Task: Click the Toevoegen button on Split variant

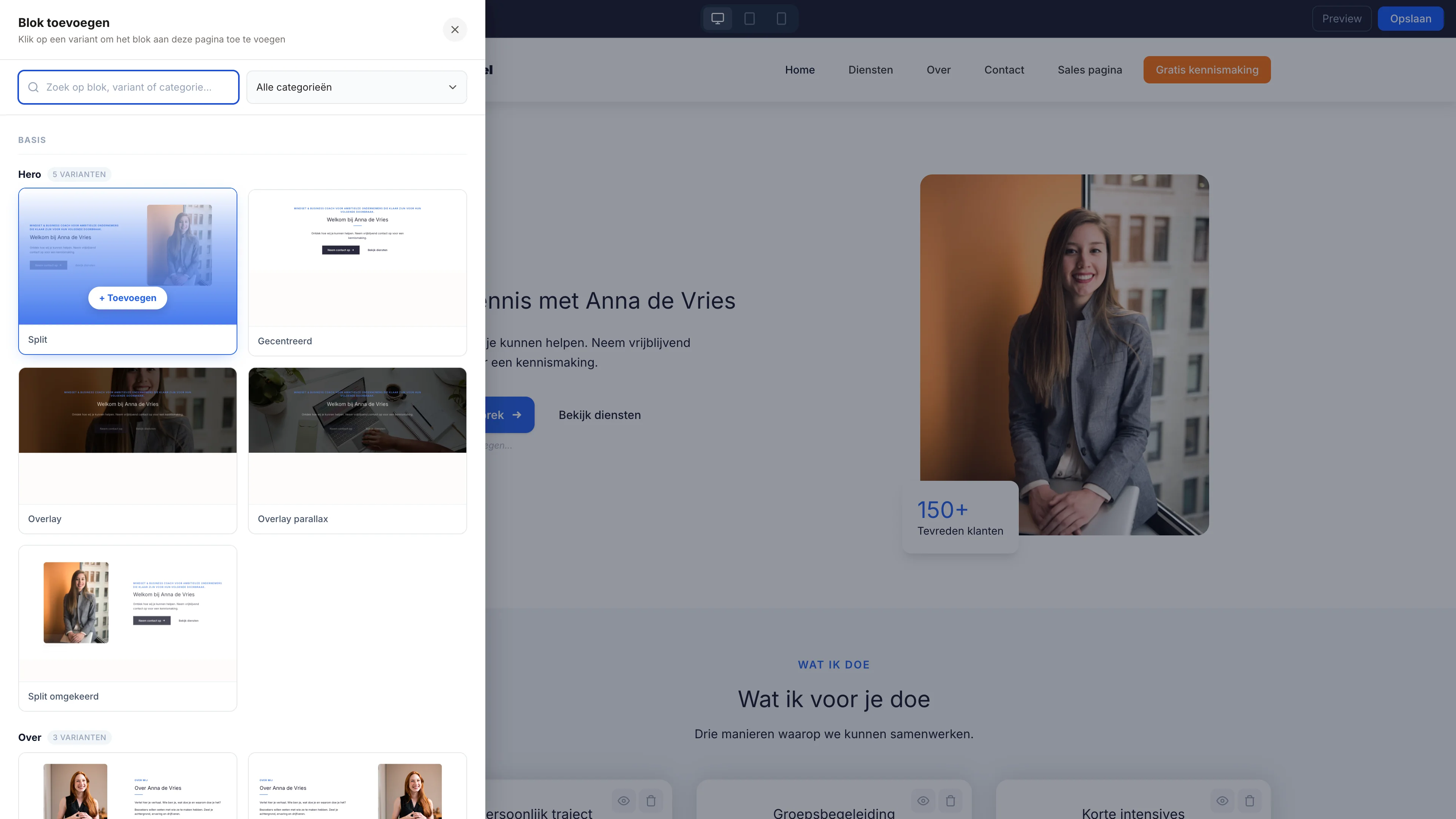Action: pos(128,298)
